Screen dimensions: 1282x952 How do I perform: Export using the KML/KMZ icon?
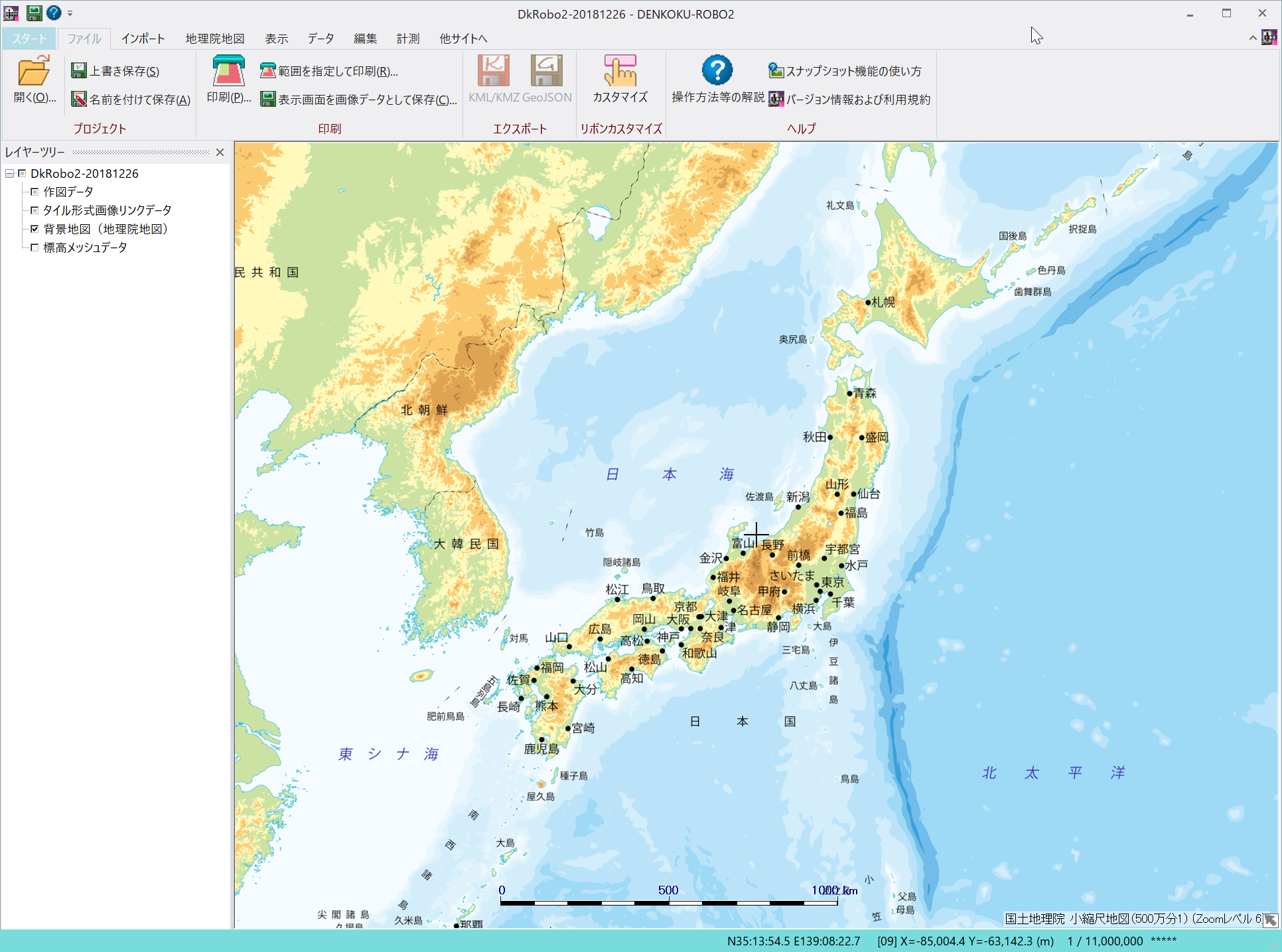[x=493, y=79]
